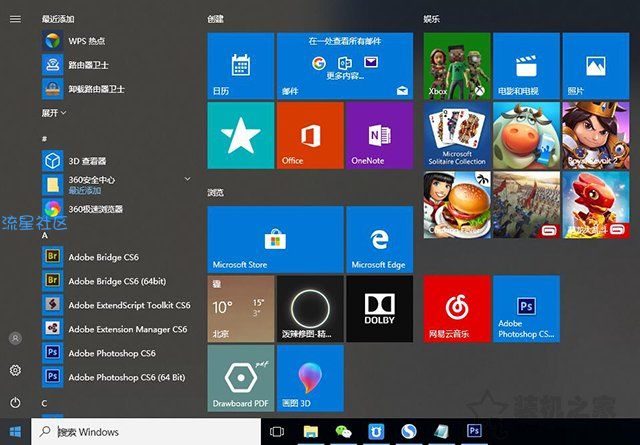
Task: Open the user account button
Action: [15, 338]
